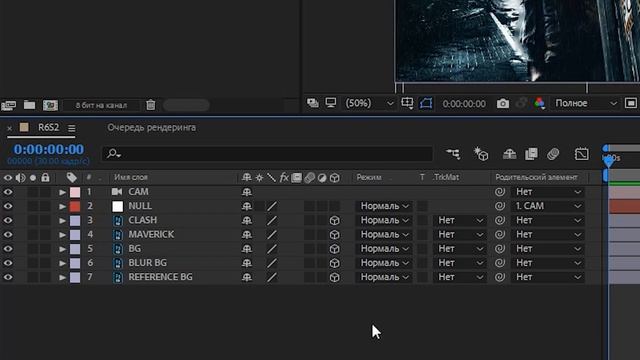The height and width of the screenshot is (360, 640).
Task: Open parent dropdown showing 1. CAM
Action: [548, 206]
